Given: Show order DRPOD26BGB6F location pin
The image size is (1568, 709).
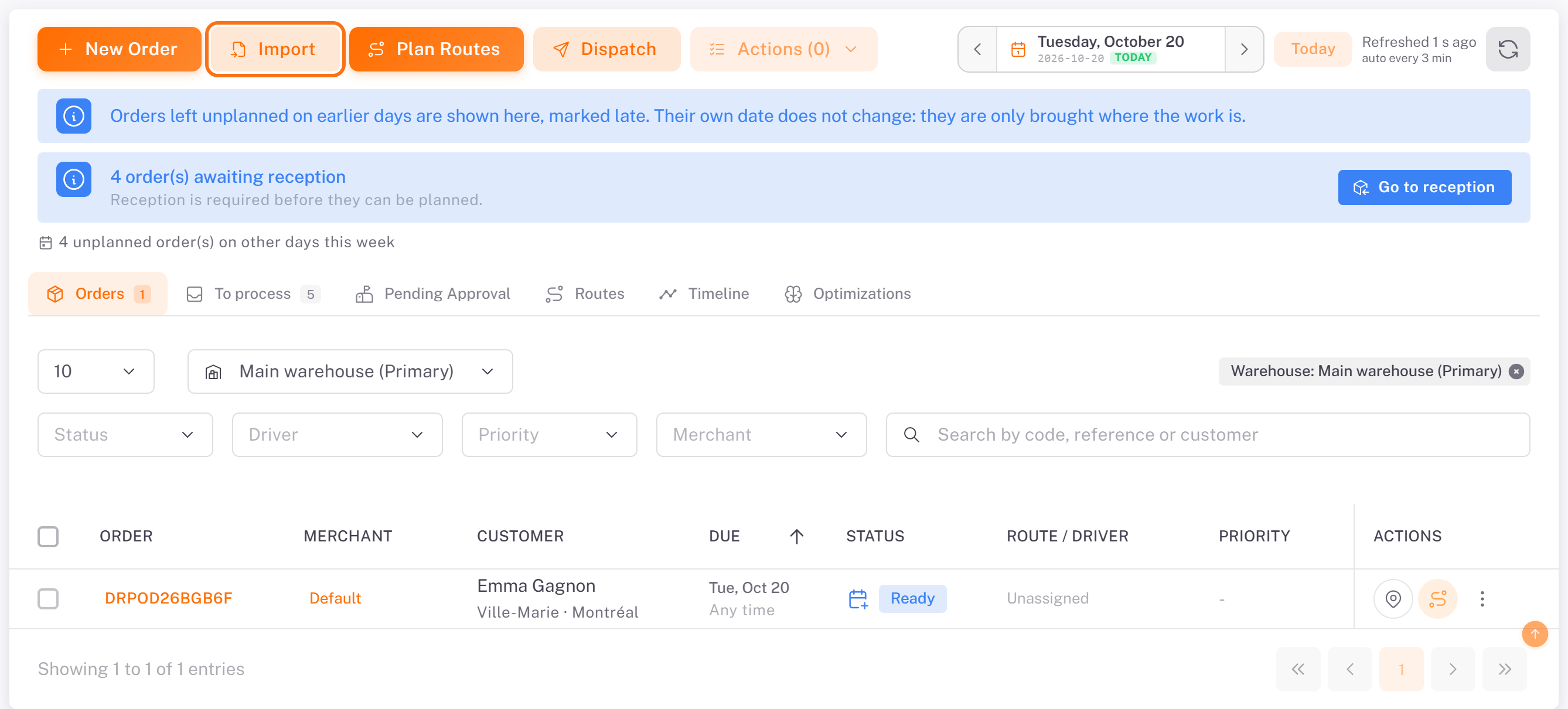Looking at the screenshot, I should [x=1393, y=598].
